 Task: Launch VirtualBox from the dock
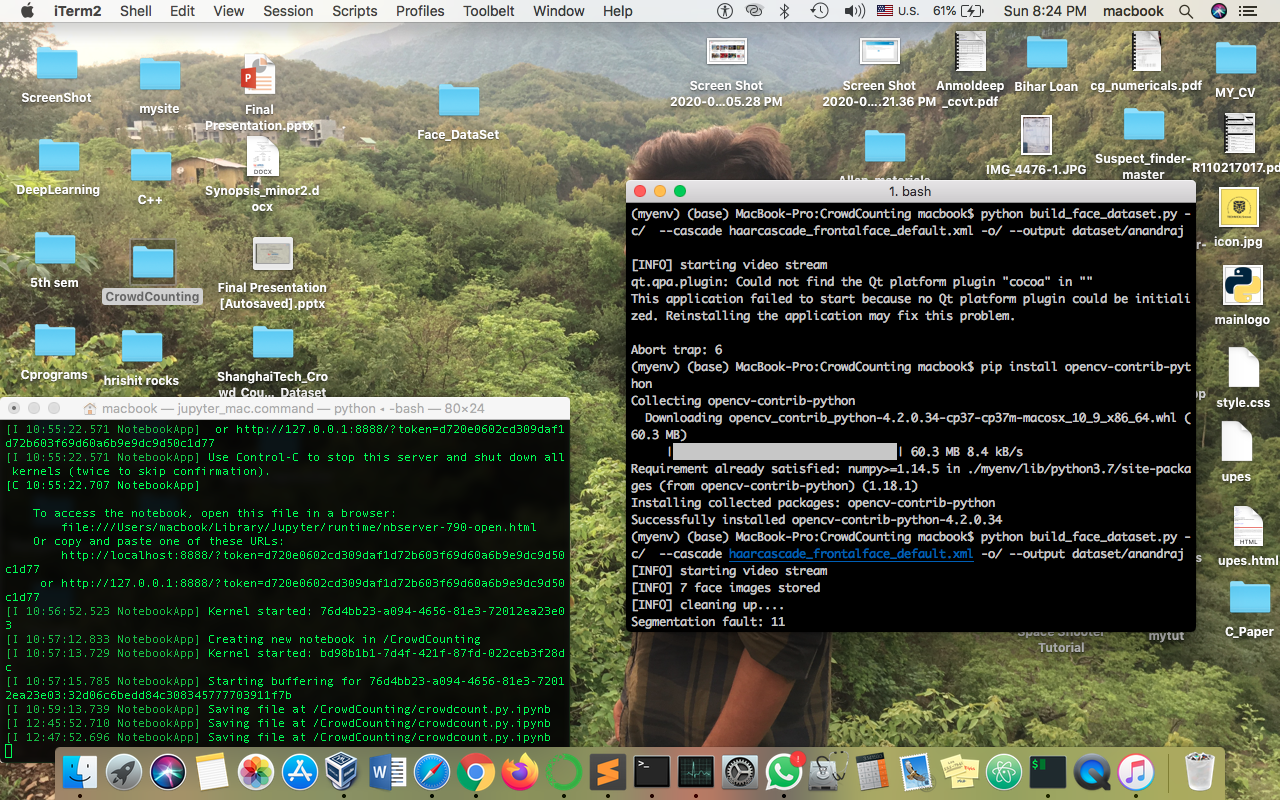coord(344,772)
